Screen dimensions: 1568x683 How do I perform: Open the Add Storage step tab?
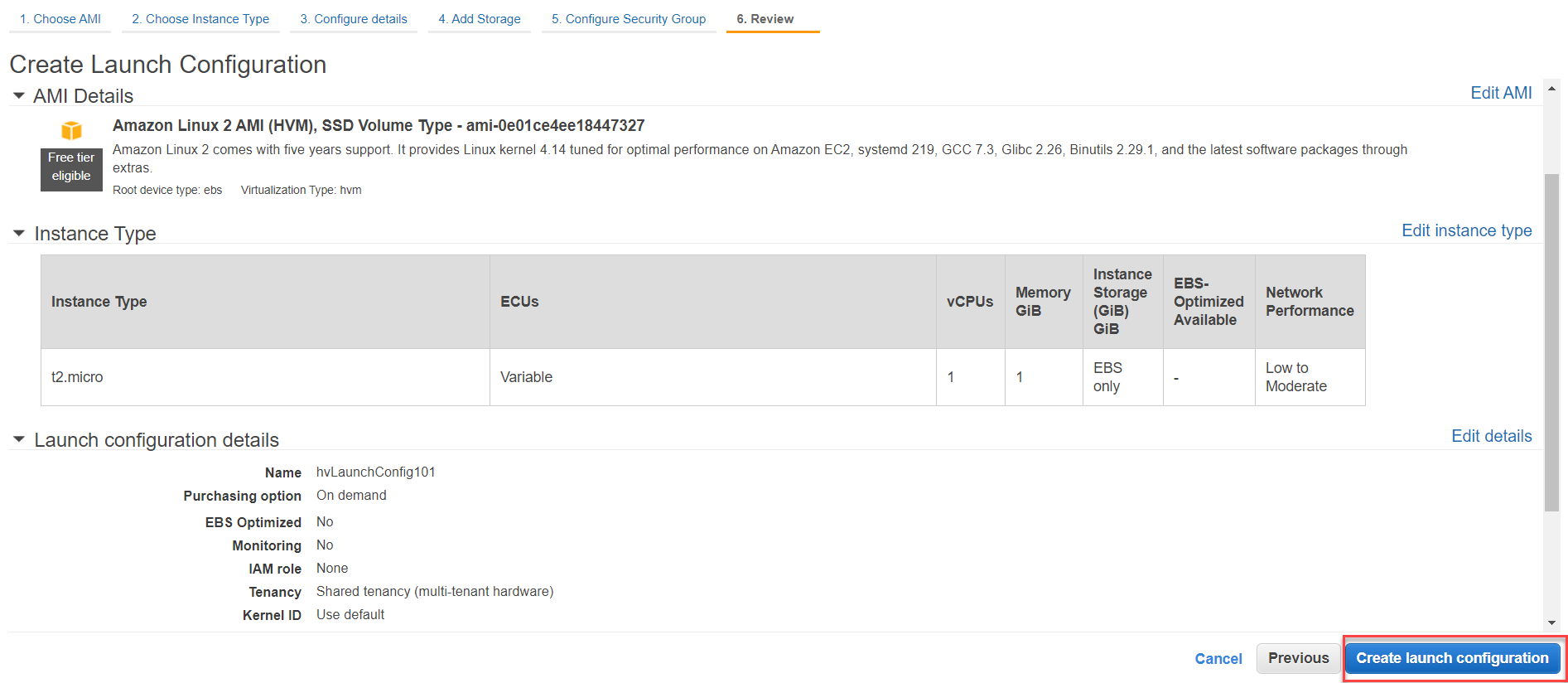pos(480,18)
